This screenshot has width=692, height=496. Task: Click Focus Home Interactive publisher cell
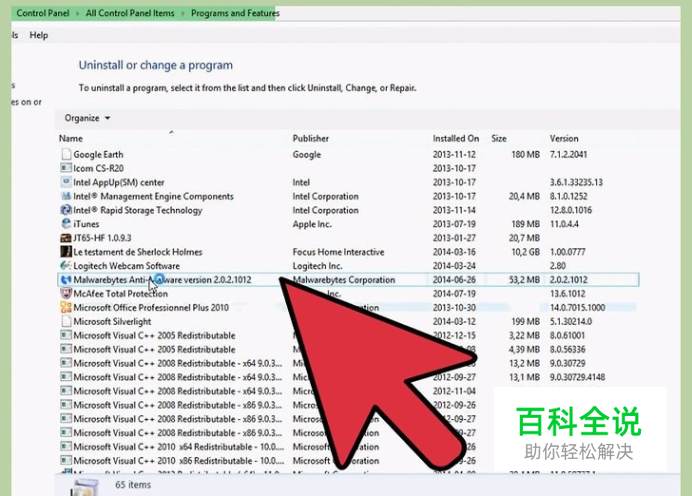point(338,252)
